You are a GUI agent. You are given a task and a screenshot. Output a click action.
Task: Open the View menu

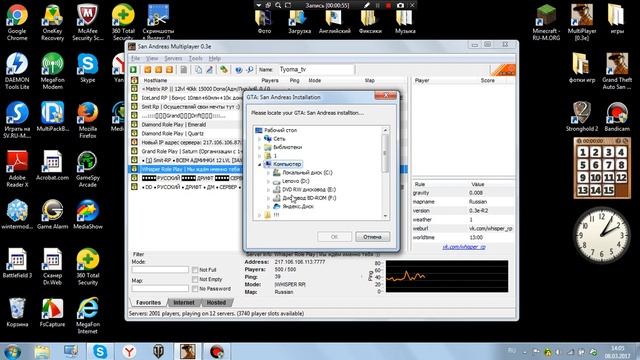[x=152, y=58]
